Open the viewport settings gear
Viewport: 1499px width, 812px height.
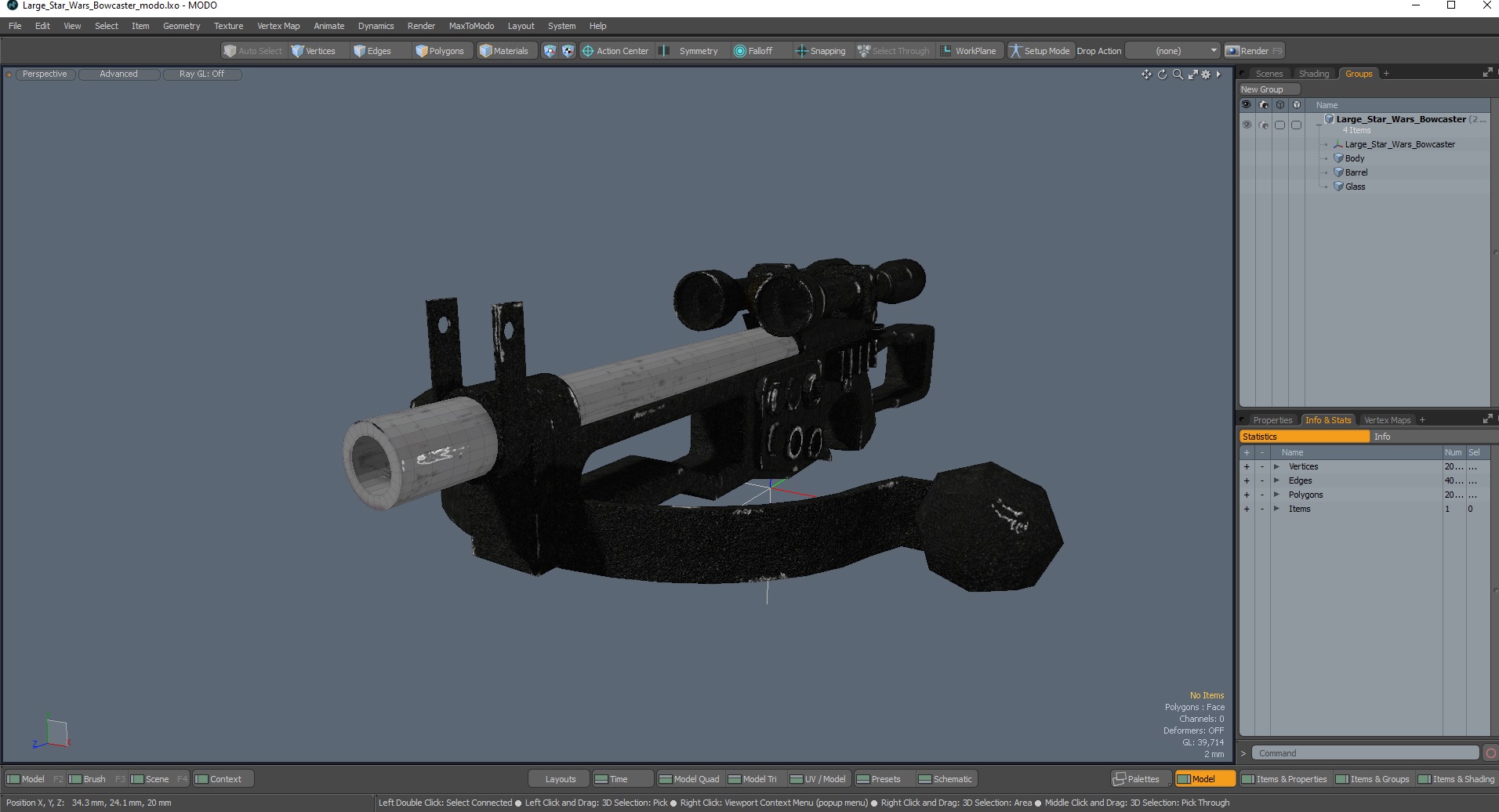click(1207, 74)
